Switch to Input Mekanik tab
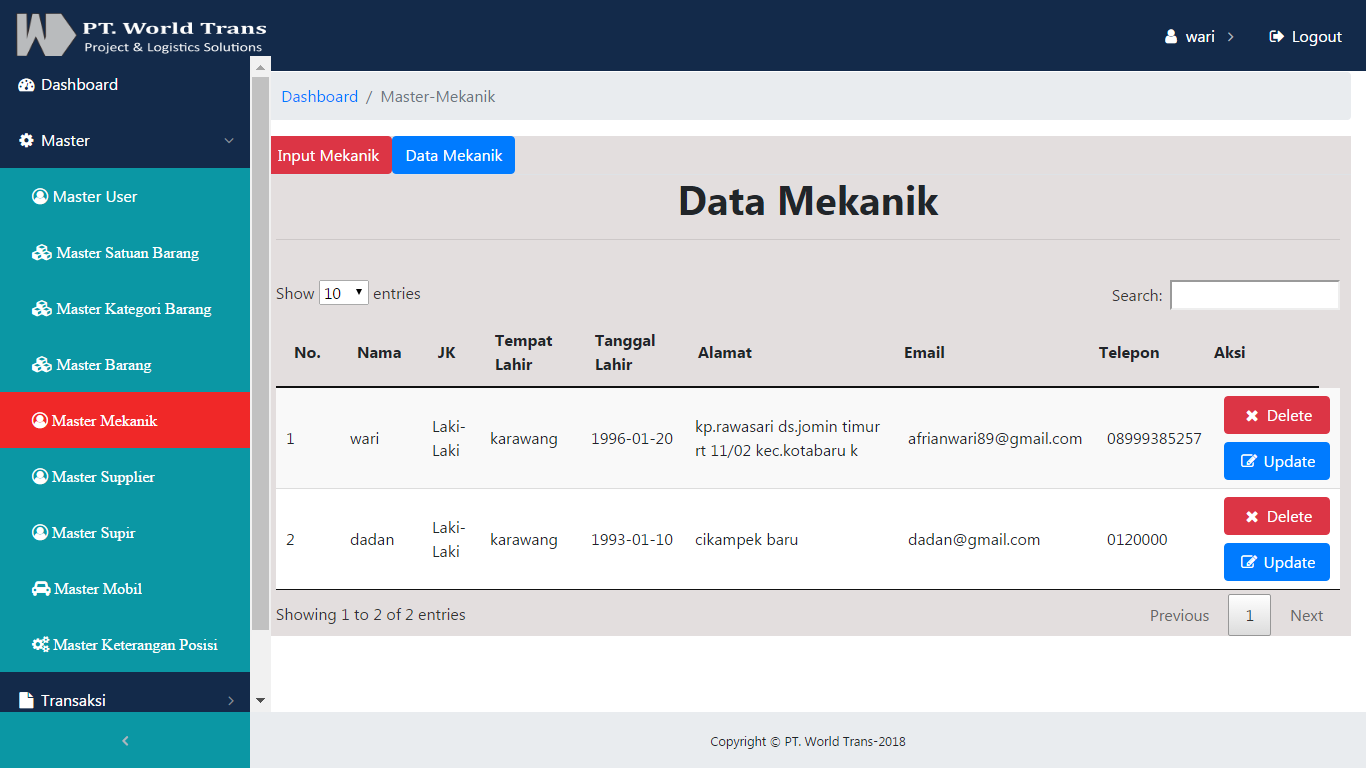1366x768 pixels. (329, 156)
